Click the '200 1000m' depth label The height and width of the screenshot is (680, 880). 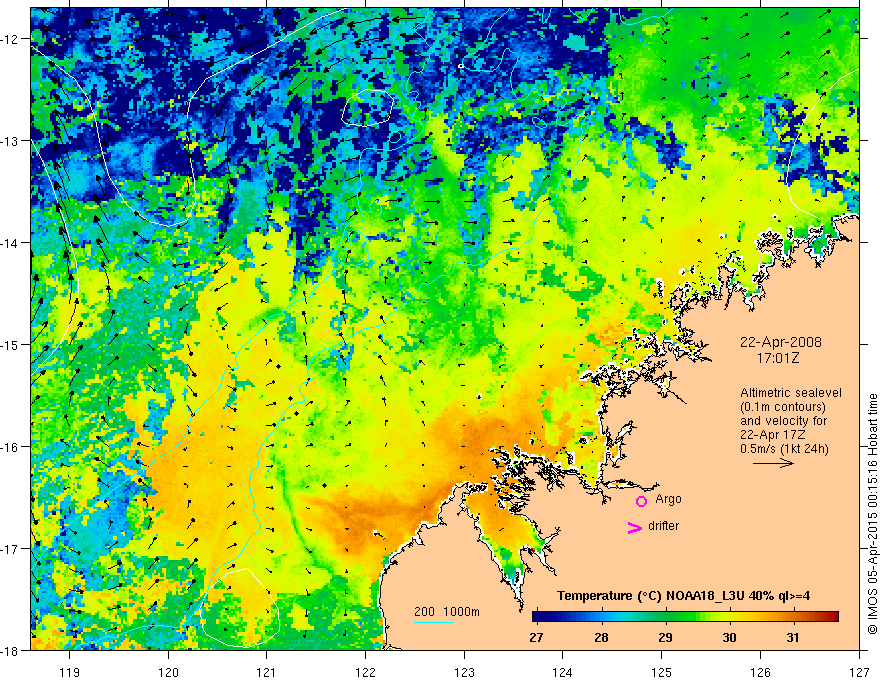447,612
